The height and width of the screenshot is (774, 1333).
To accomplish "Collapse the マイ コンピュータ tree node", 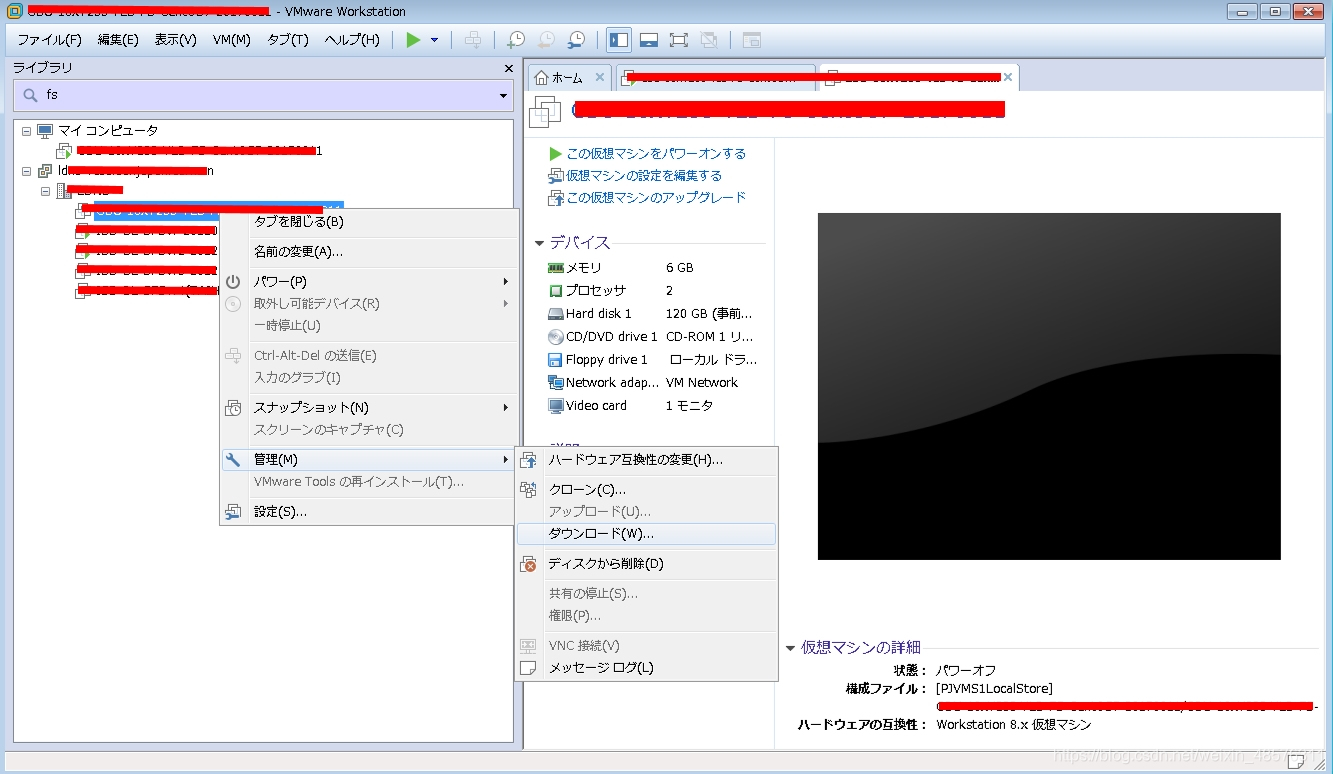I will pyautogui.click(x=27, y=131).
